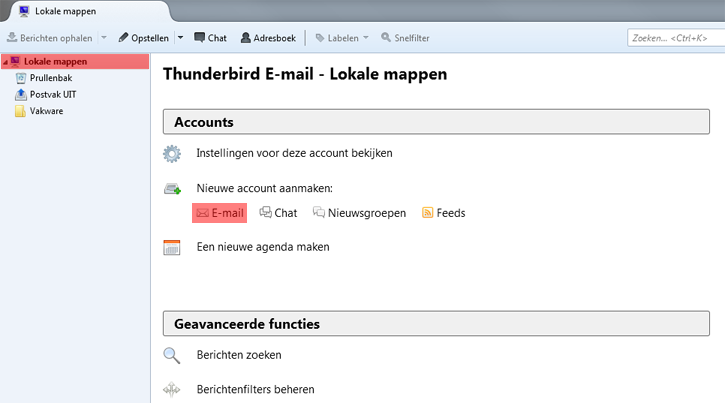Viewport: 725px width, 403px height.
Task: Toggle the Snelfilter quick filter
Action: [405, 38]
